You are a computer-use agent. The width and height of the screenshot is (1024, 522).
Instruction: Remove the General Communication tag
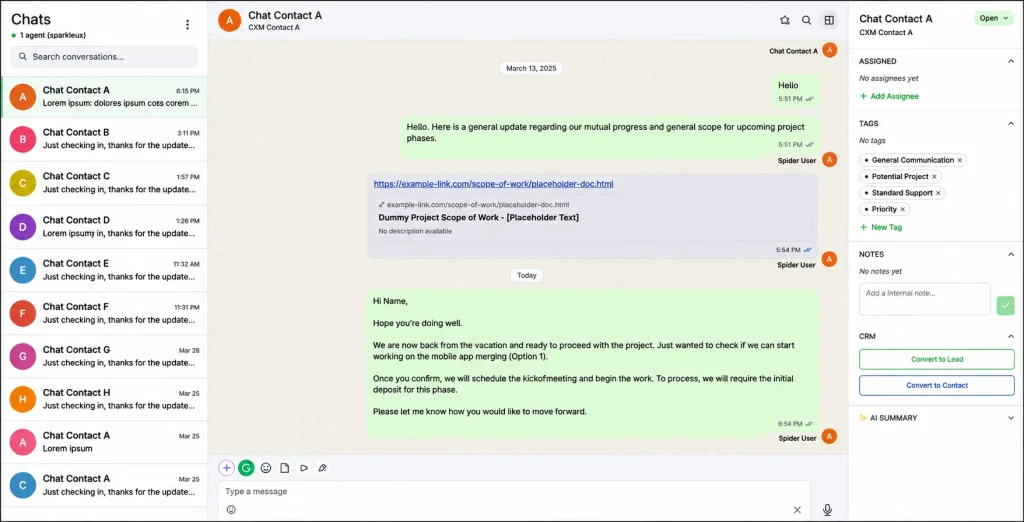point(959,160)
